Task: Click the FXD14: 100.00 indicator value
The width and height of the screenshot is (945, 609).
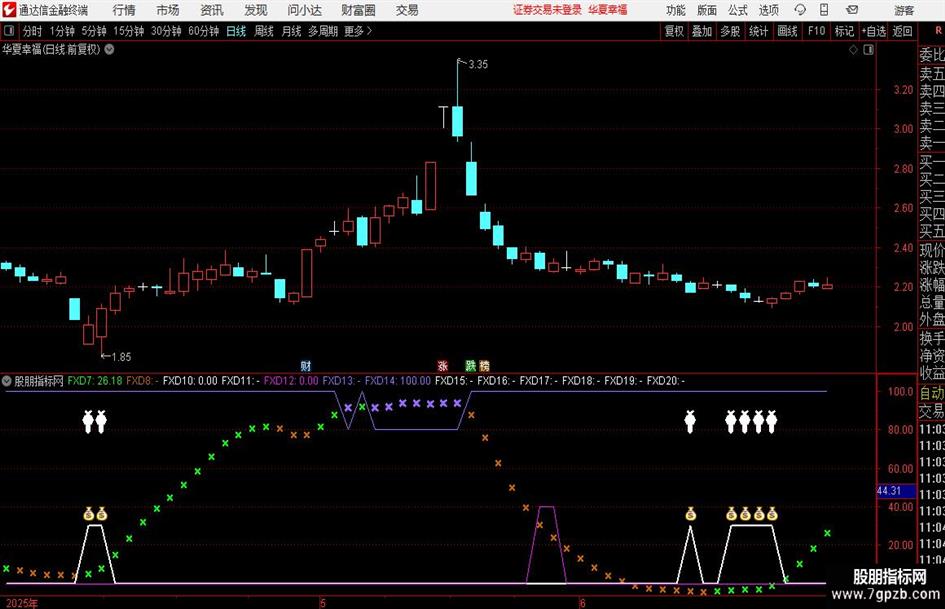Action: point(398,381)
